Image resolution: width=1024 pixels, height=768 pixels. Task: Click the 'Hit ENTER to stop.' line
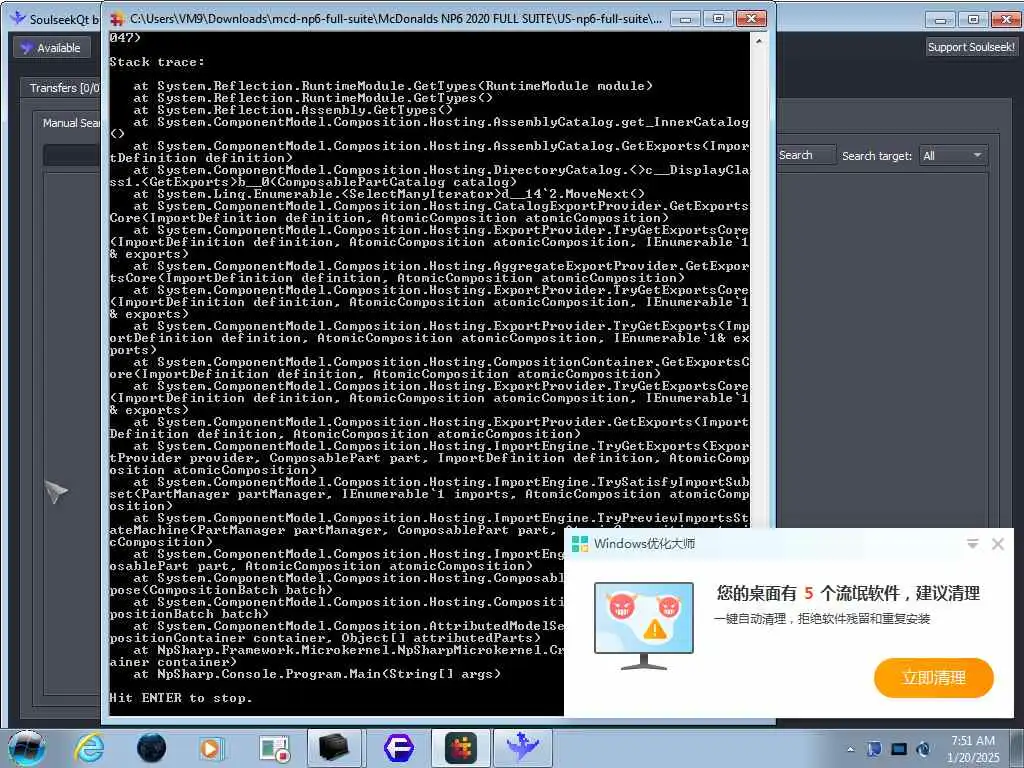(x=180, y=698)
